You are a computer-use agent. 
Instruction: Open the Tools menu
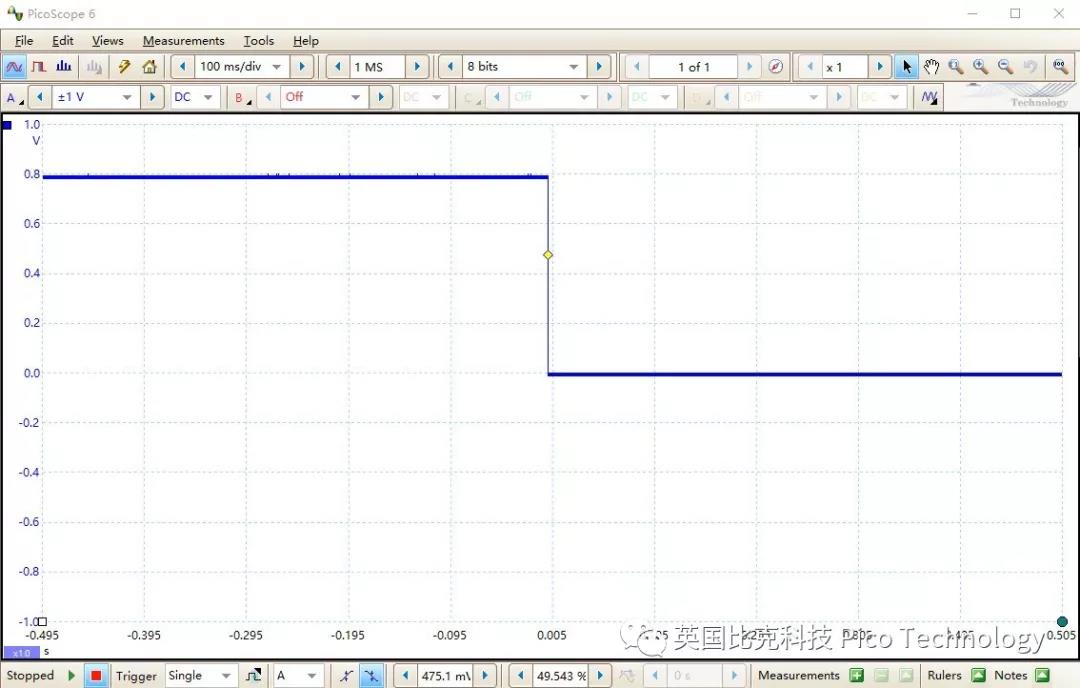[x=258, y=41]
